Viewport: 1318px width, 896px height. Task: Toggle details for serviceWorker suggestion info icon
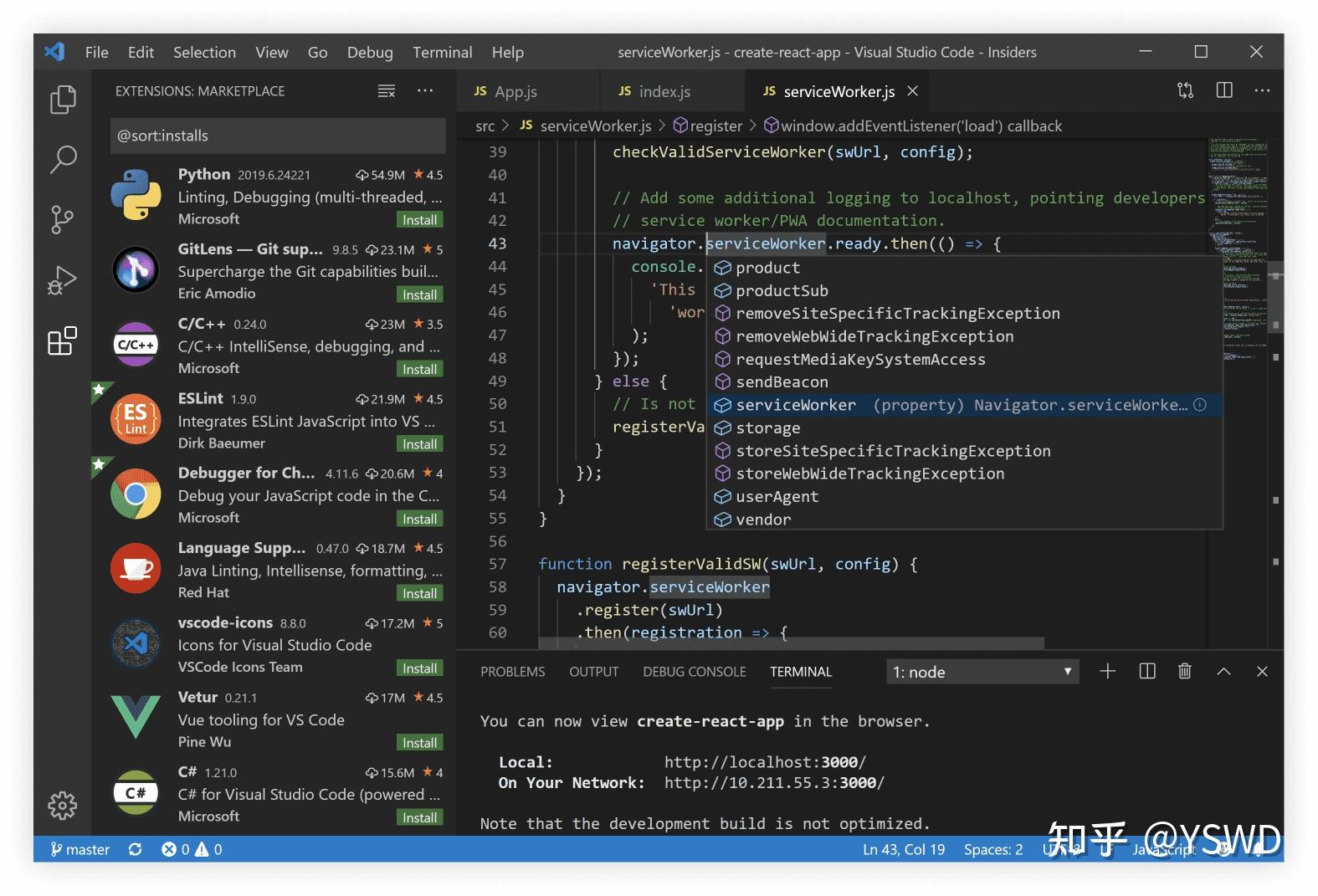pos(1200,405)
